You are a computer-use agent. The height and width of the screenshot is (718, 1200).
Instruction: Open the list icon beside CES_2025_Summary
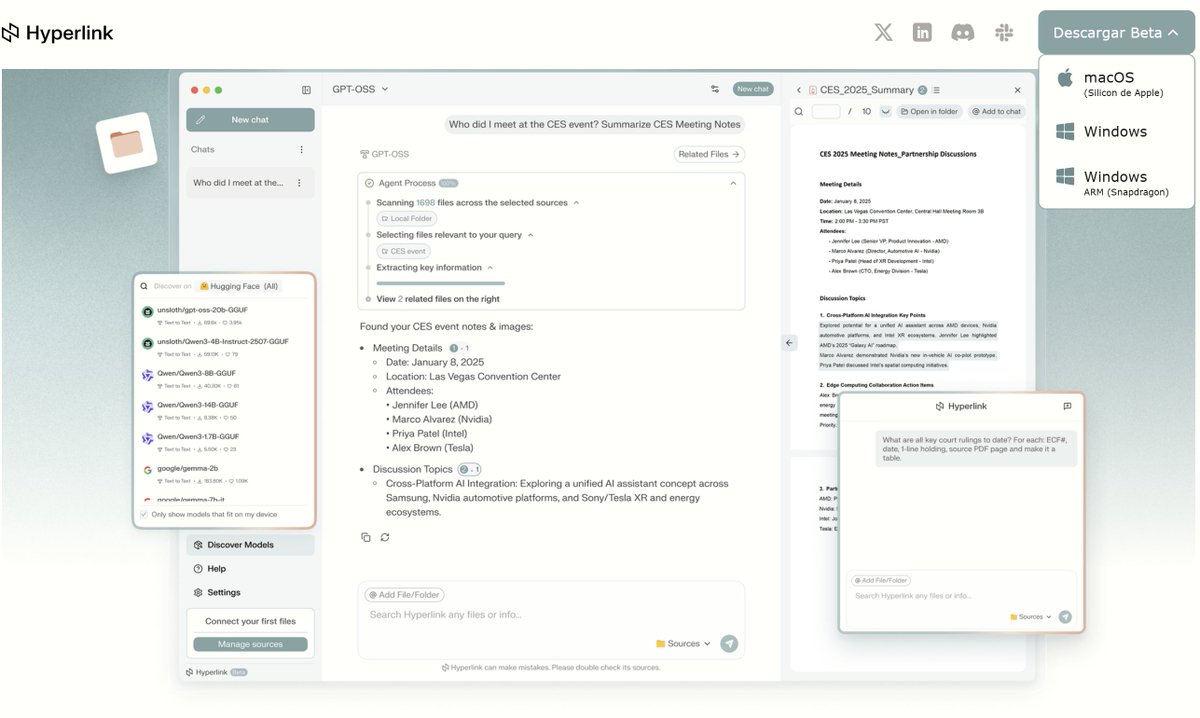coord(936,90)
